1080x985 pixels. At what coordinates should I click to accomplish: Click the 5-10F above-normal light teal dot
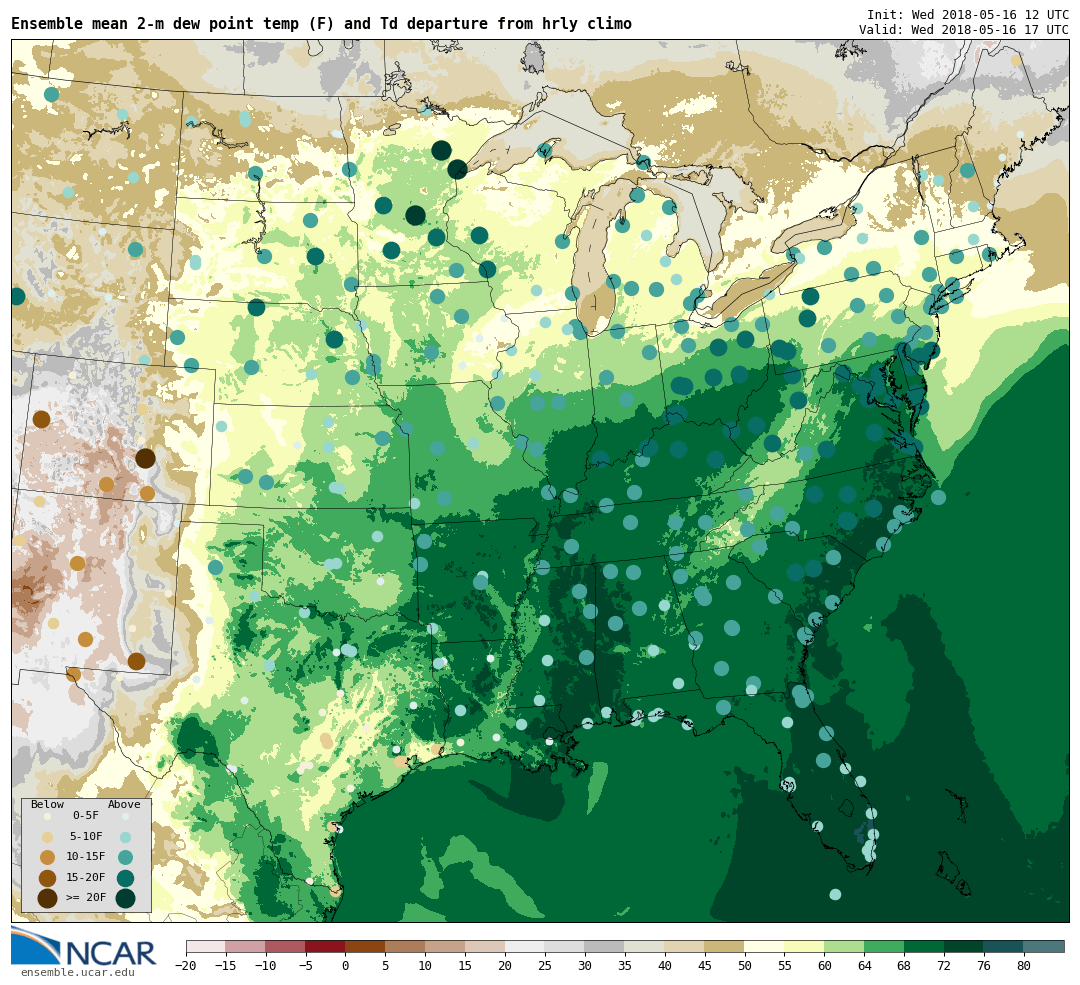[x=125, y=838]
